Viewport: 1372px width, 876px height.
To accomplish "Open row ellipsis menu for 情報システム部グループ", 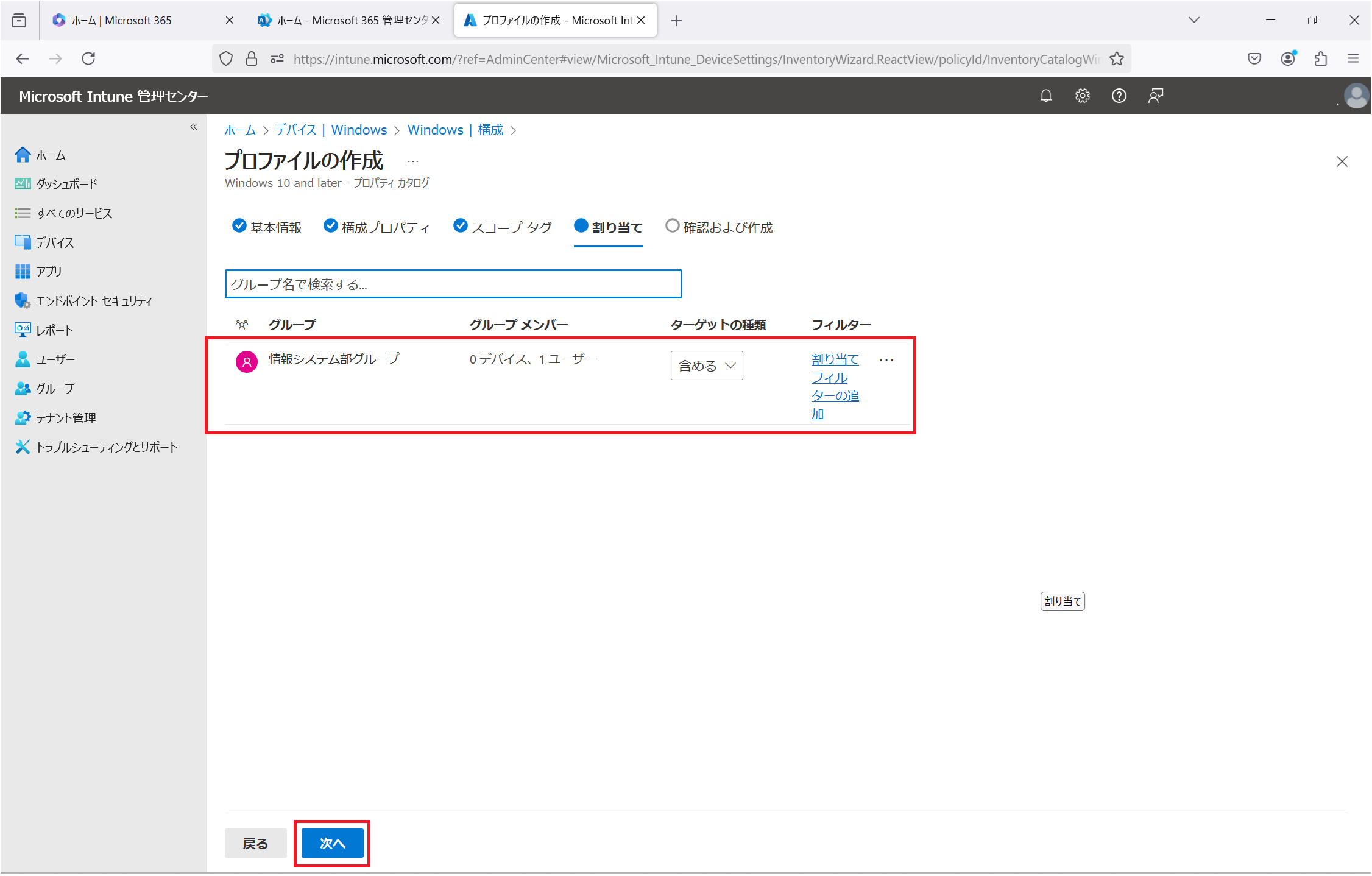I will 886,359.
